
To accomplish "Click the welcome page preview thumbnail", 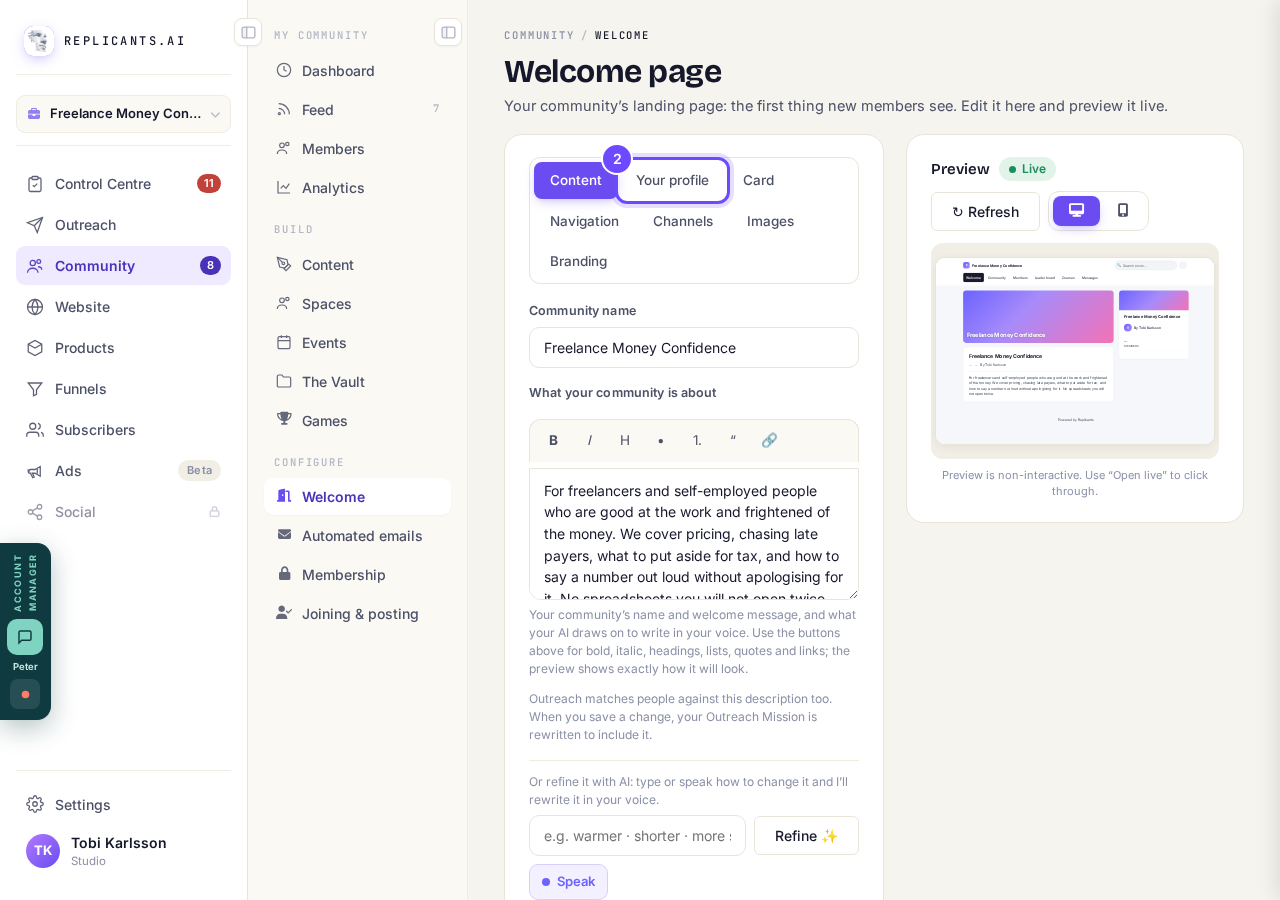I will pyautogui.click(x=1075, y=351).
